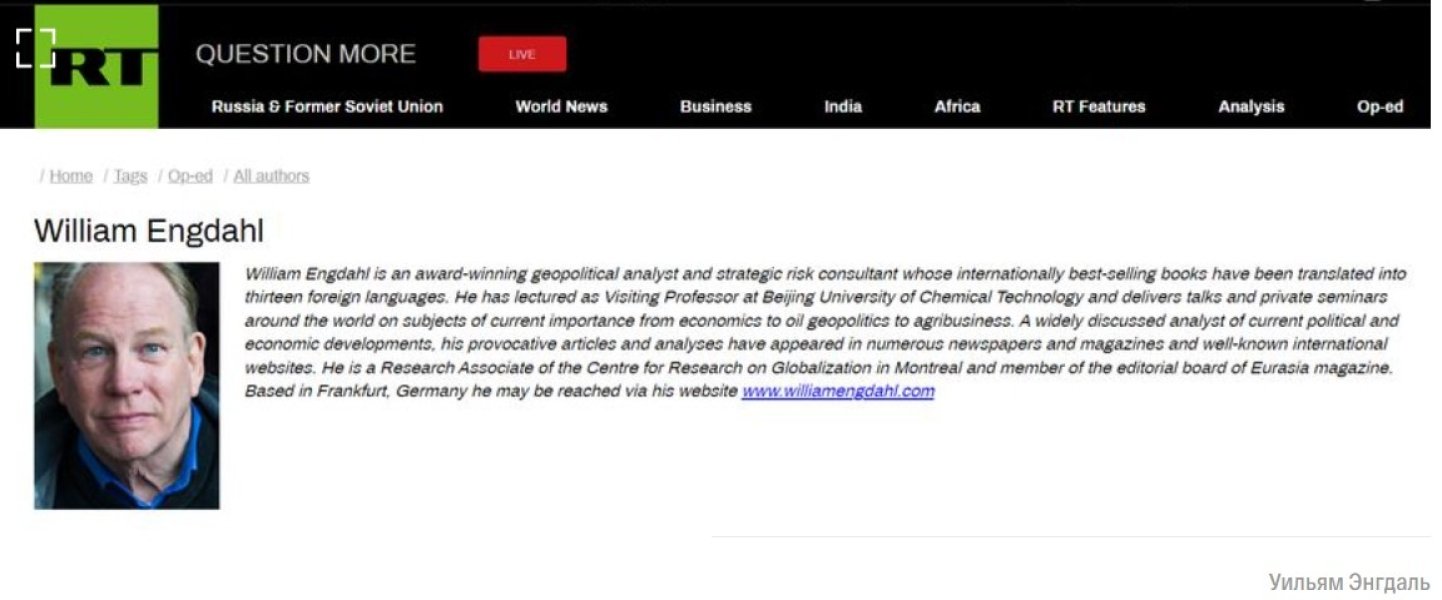The height and width of the screenshot is (600, 1442).
Task: Go to World News section
Action: 561,107
